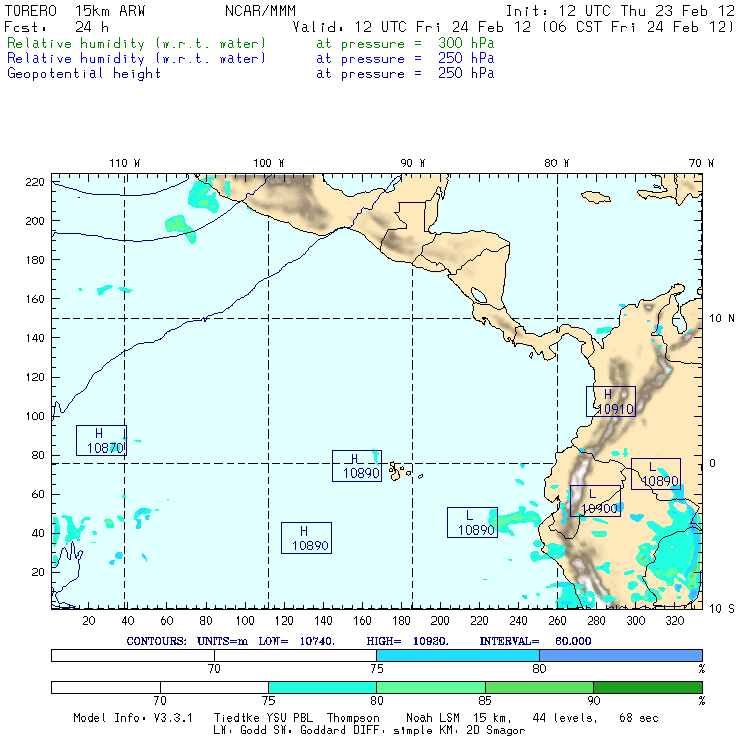Click the 'Valid: 12 UTC Fri 24 Feb 12' line
The image size is (740, 740).
click(413, 27)
